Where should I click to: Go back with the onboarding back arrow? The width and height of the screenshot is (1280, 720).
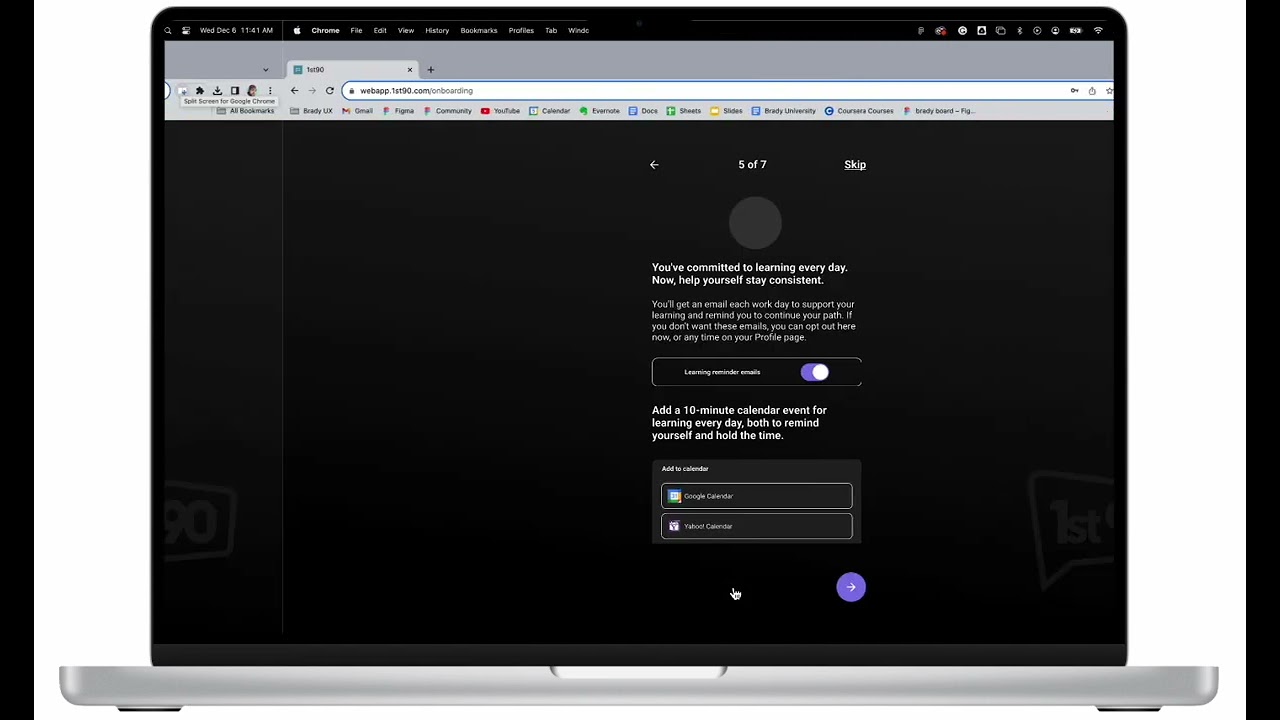pyautogui.click(x=654, y=165)
